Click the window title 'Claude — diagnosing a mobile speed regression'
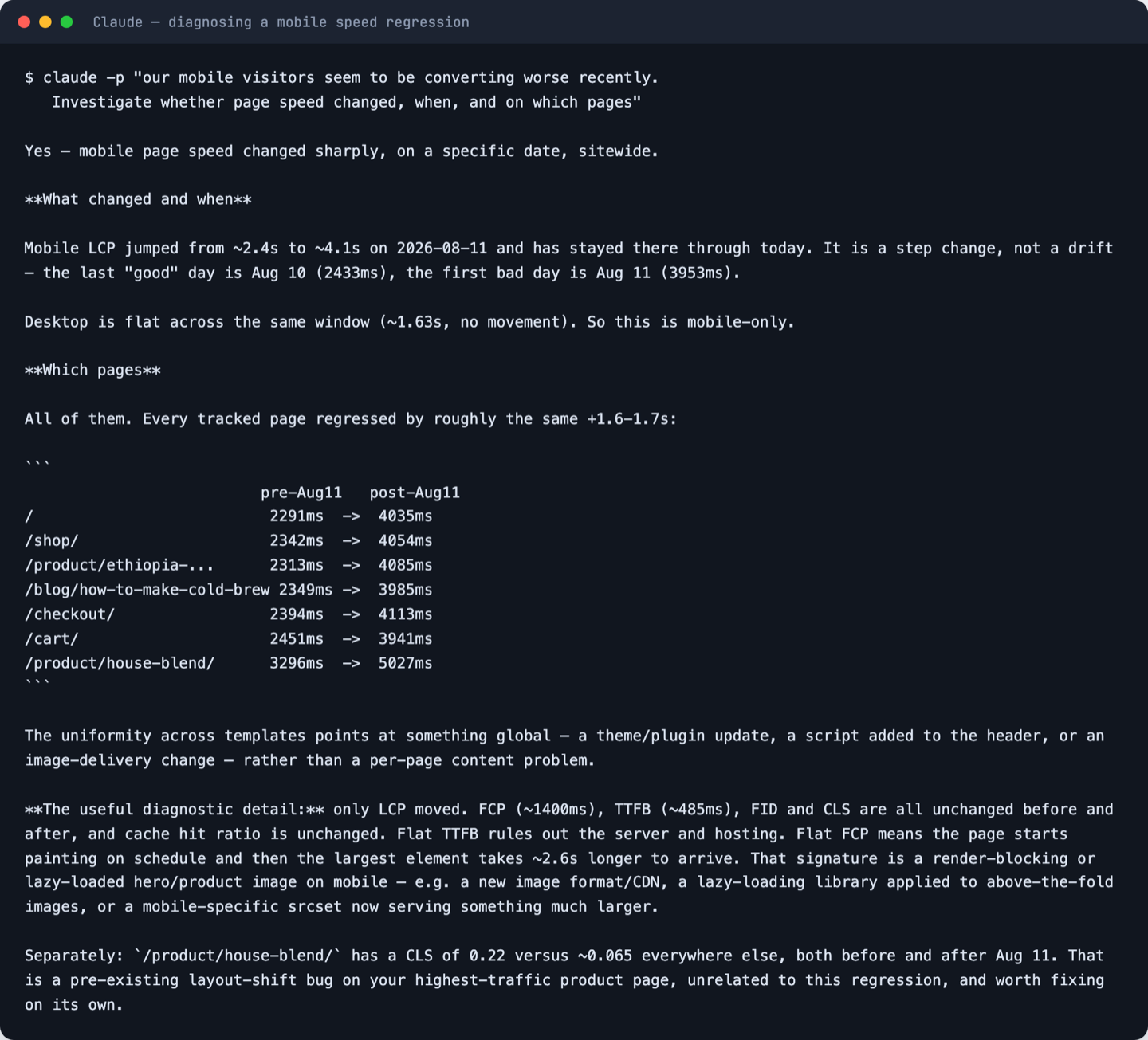Screen dimensions: 1148x1040 pyautogui.click(x=281, y=22)
